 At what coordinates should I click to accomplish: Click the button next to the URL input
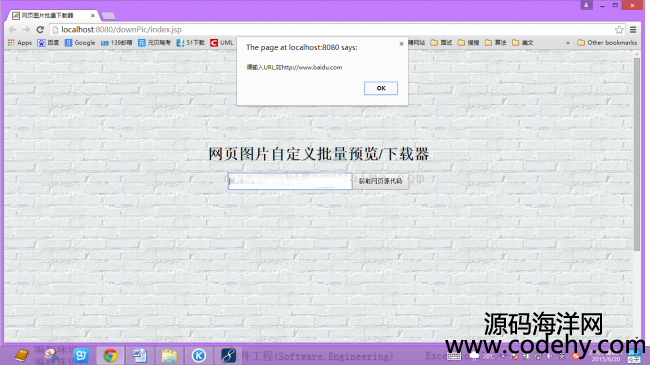click(380, 181)
